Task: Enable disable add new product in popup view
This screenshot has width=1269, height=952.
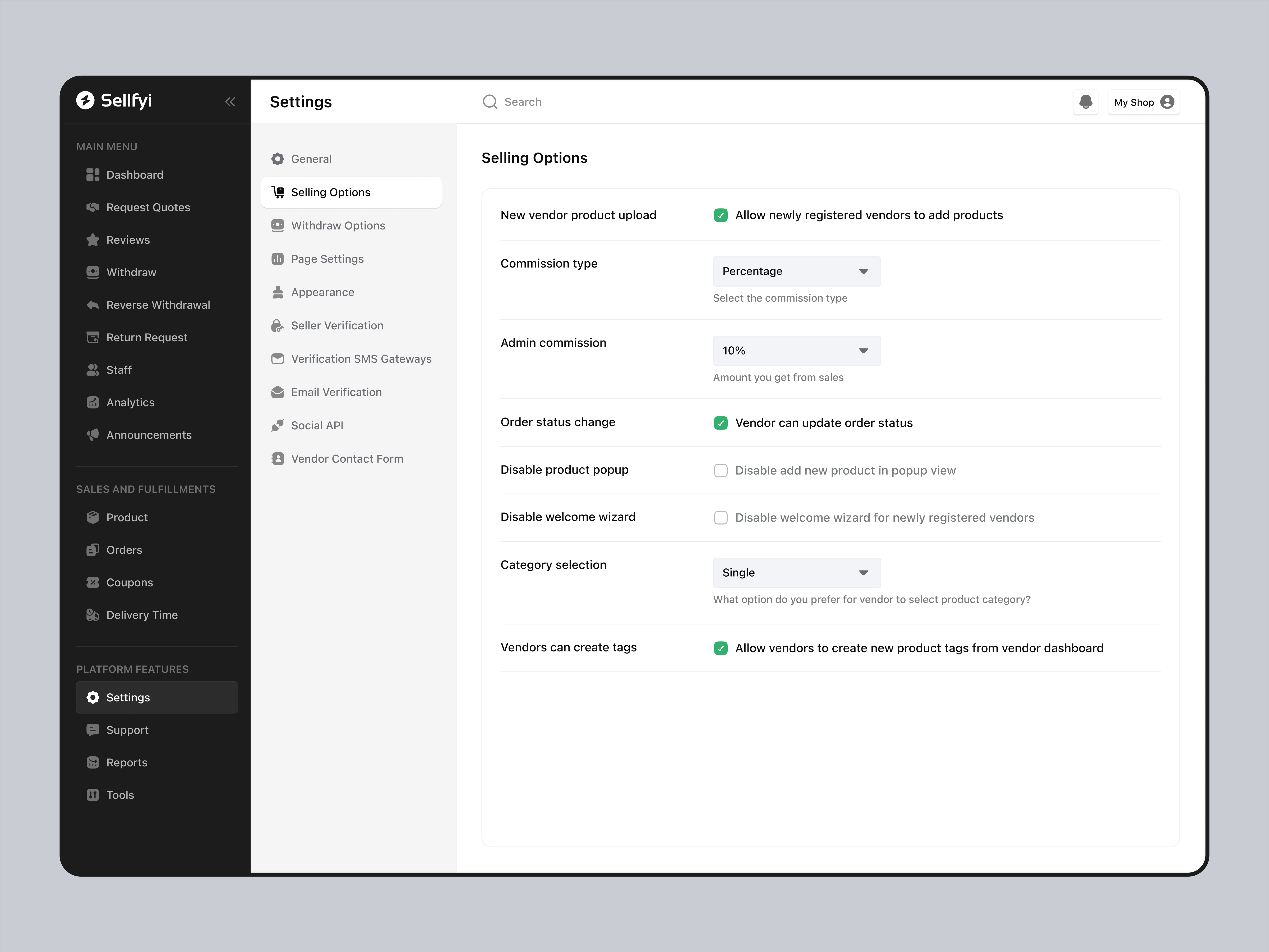Action: [721, 470]
